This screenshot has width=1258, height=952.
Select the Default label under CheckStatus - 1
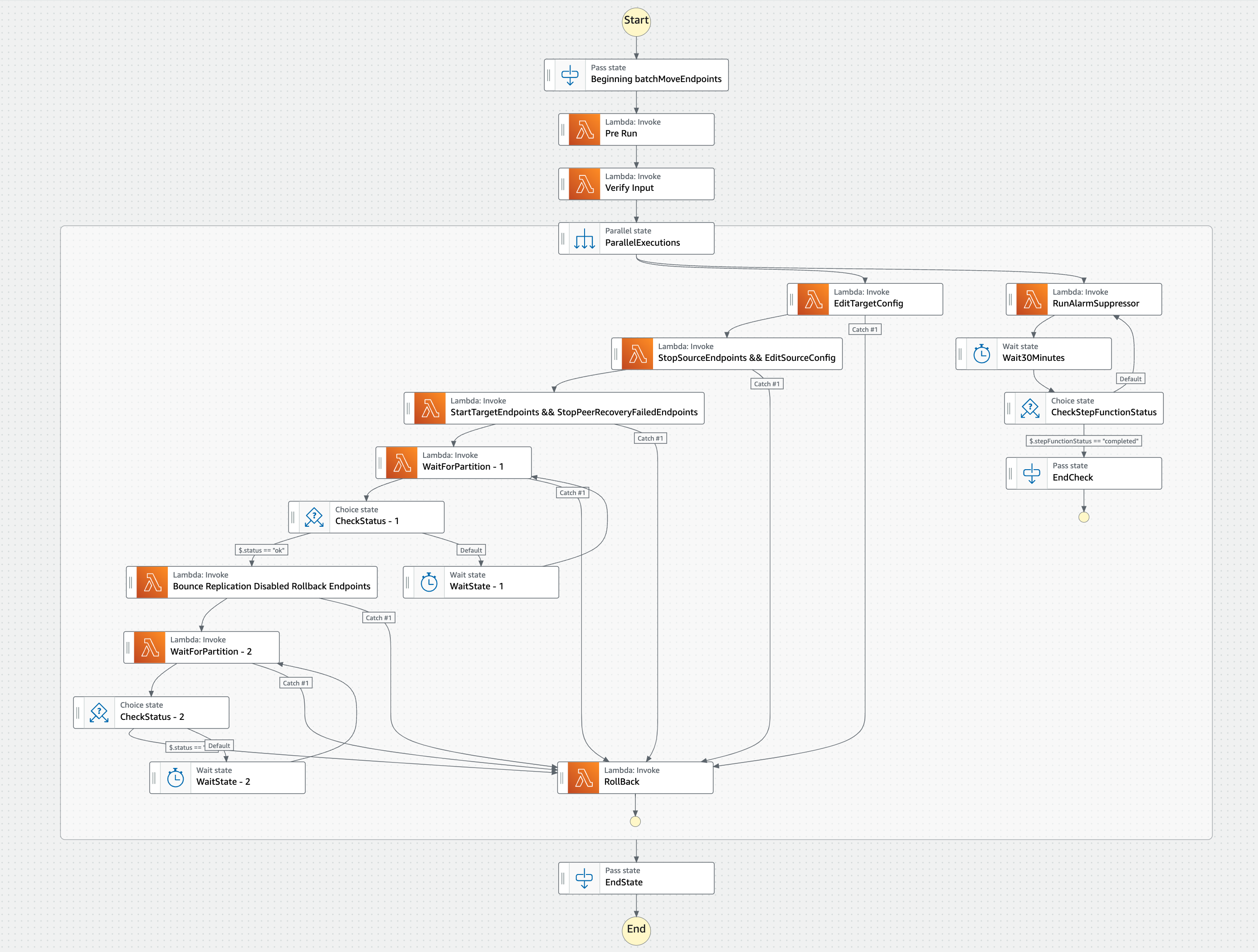[x=471, y=550]
